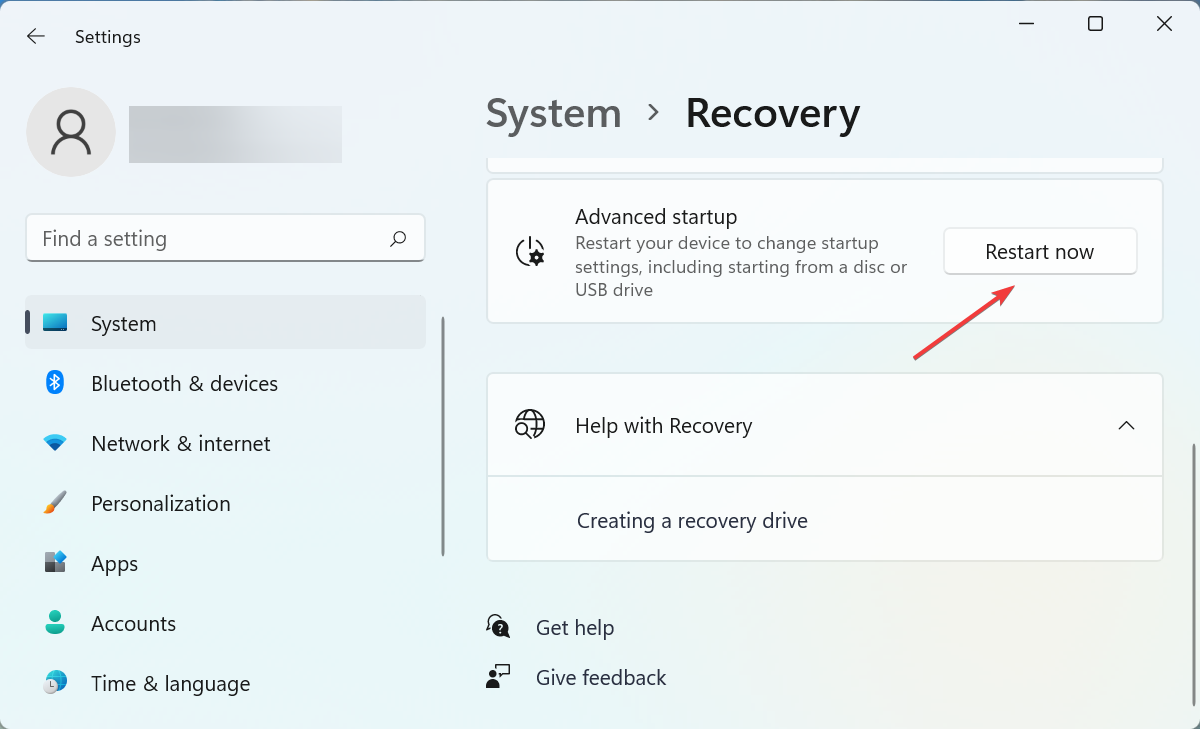Click the user profile avatar

71,132
